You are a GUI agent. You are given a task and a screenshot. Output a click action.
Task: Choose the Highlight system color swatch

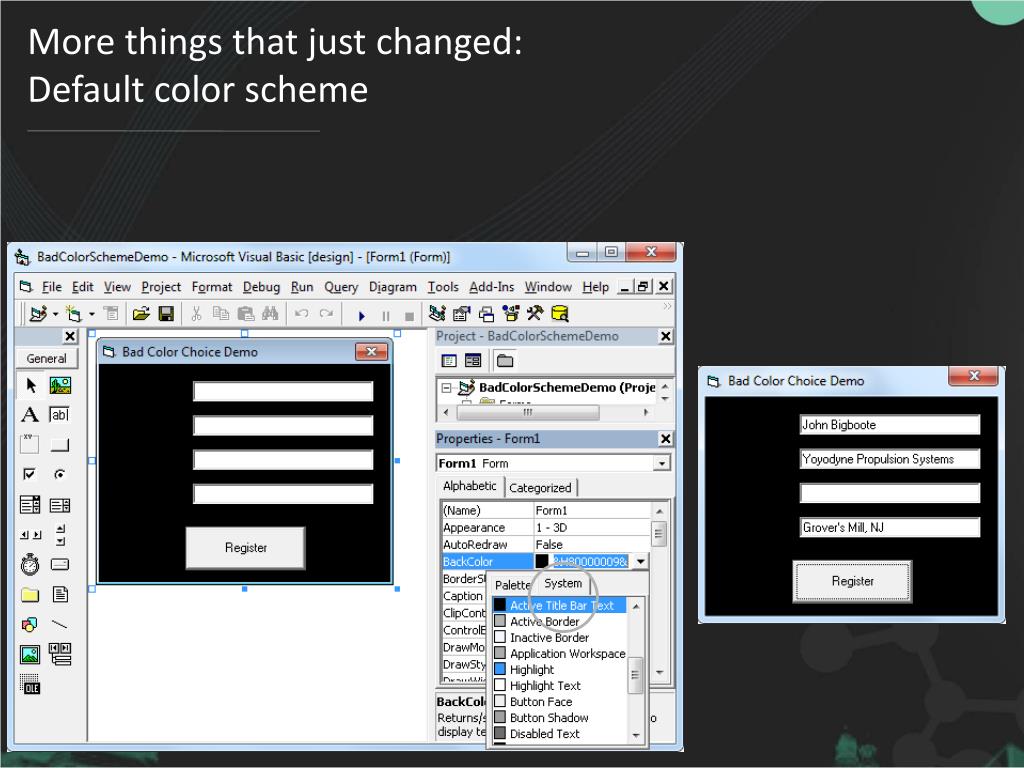(x=500, y=669)
